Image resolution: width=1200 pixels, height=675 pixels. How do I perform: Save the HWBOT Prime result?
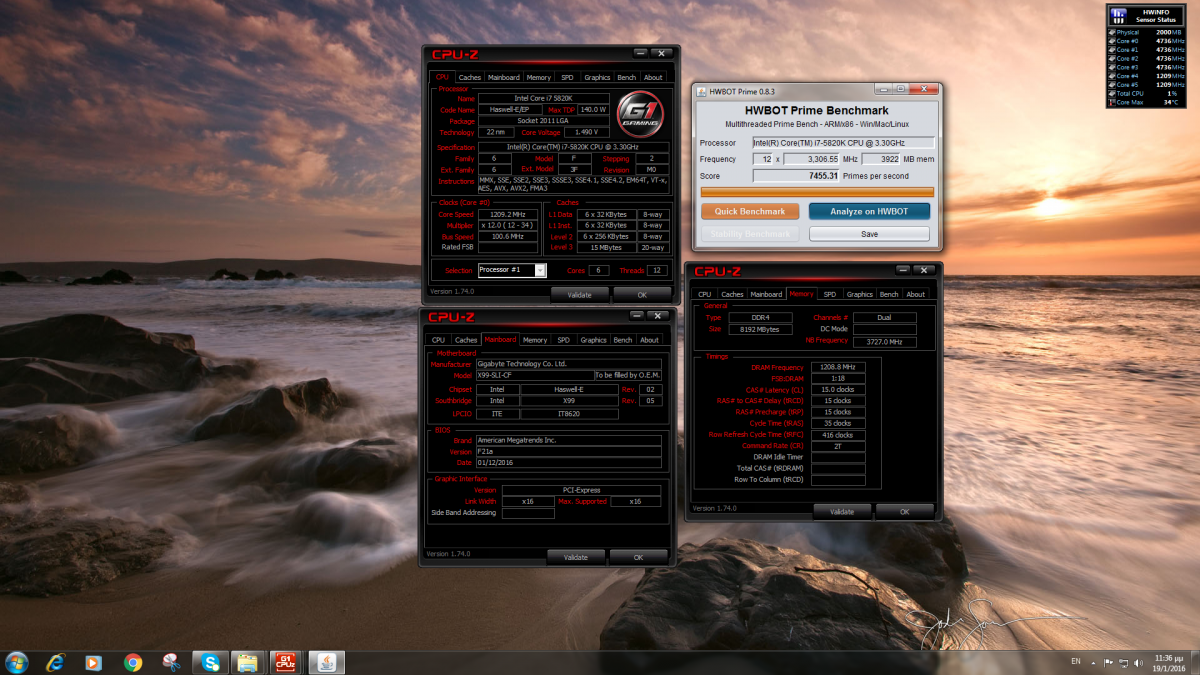(869, 234)
